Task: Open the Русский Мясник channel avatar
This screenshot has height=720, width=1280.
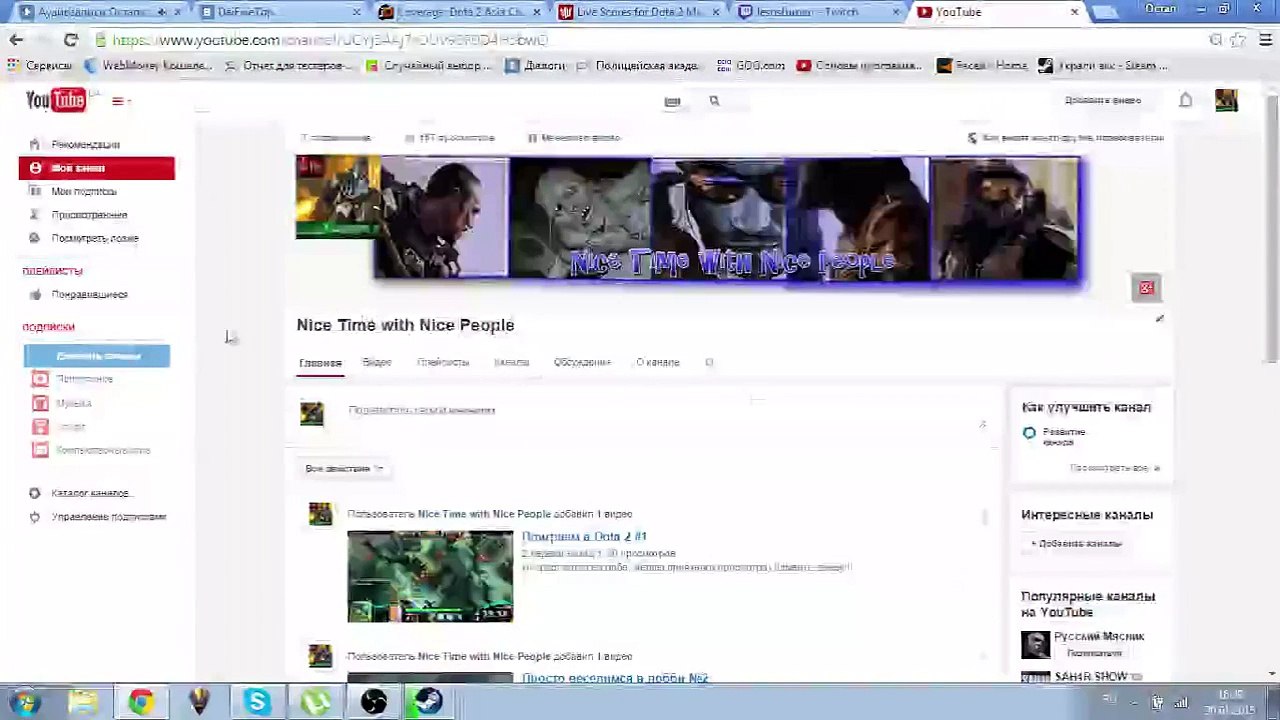Action: [1035, 644]
